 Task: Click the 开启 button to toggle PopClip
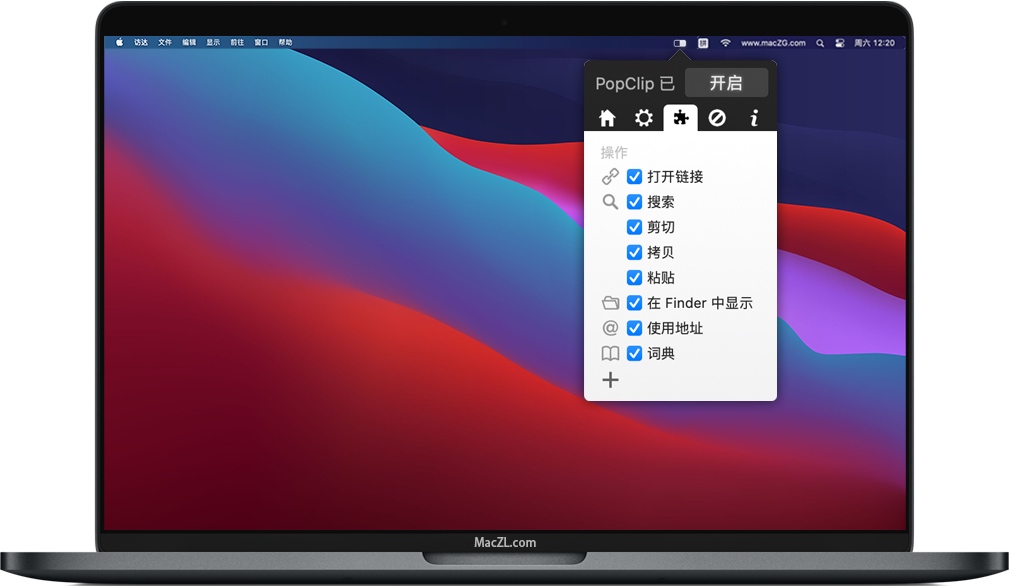point(727,83)
